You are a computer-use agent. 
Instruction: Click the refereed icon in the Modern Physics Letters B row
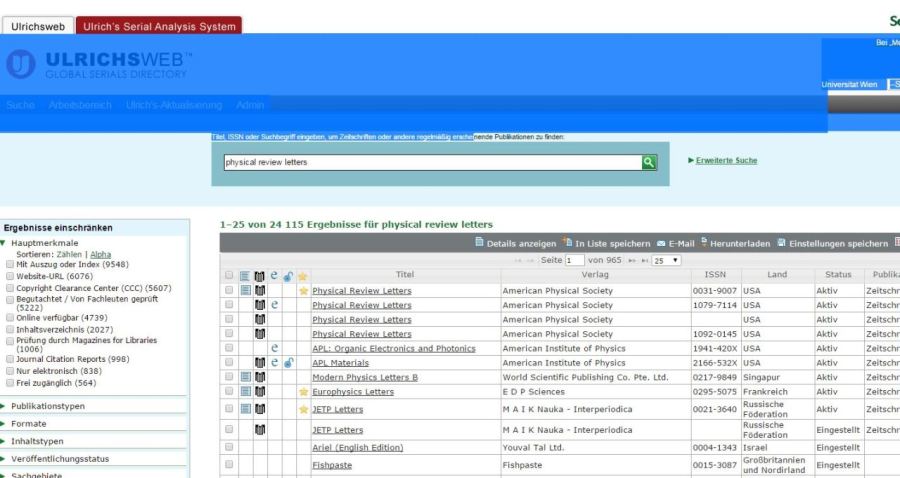pyautogui.click(x=260, y=377)
